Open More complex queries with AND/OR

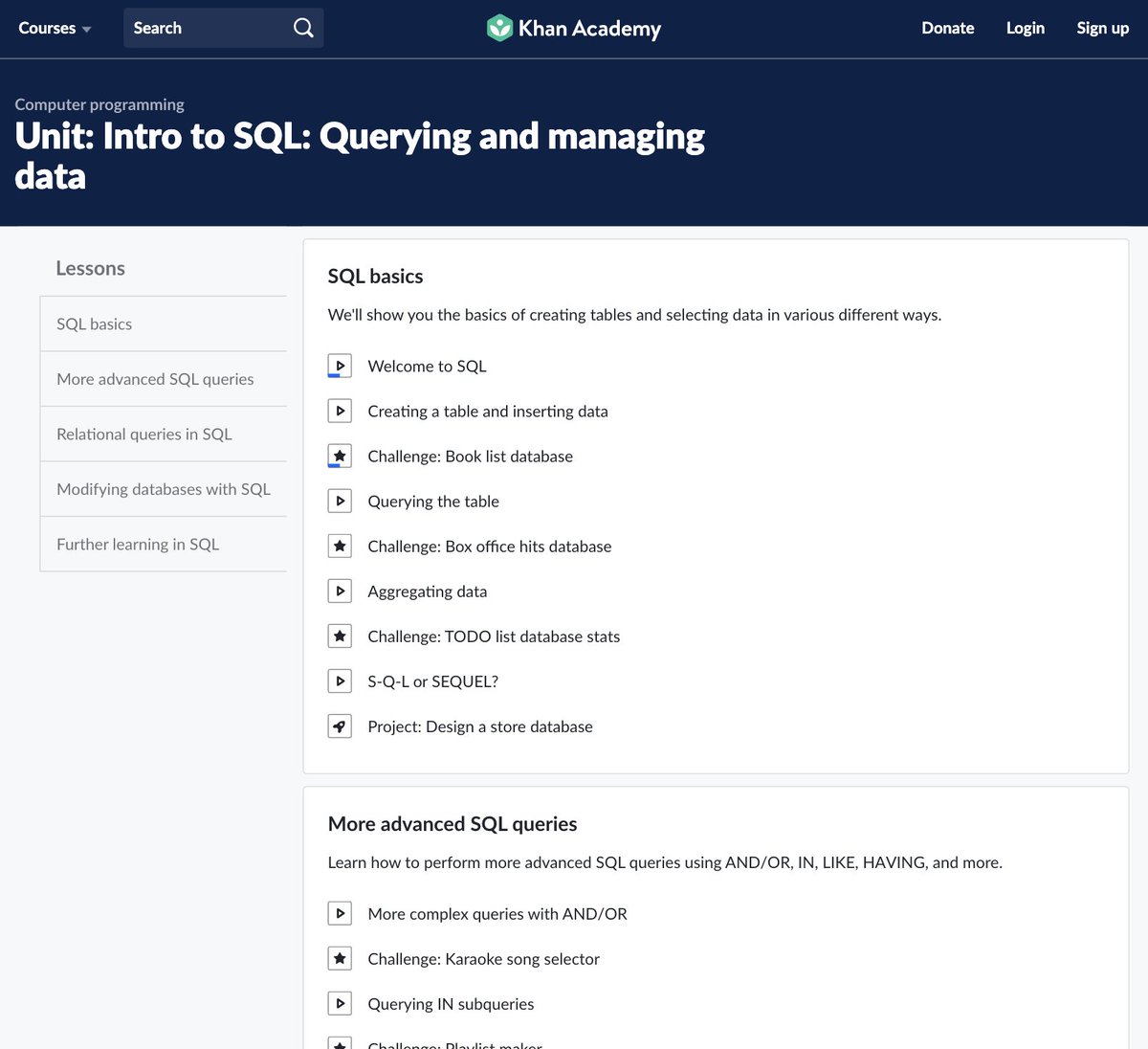click(497, 913)
